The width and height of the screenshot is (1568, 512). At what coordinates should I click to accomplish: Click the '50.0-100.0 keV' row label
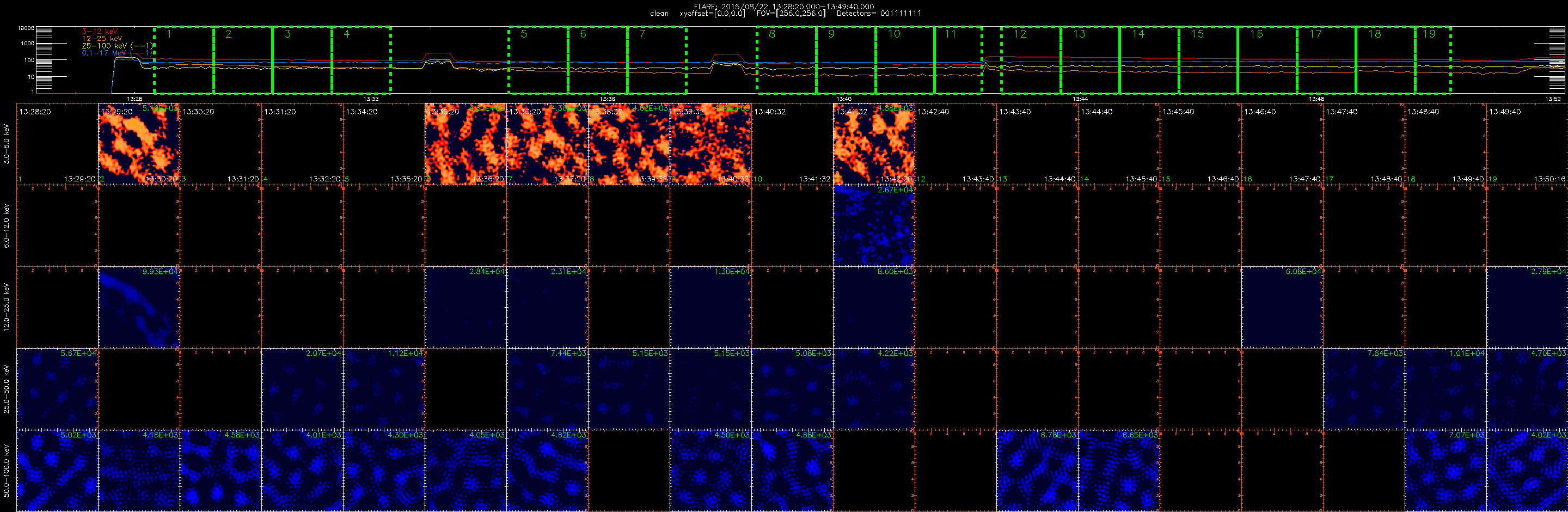(x=7, y=471)
